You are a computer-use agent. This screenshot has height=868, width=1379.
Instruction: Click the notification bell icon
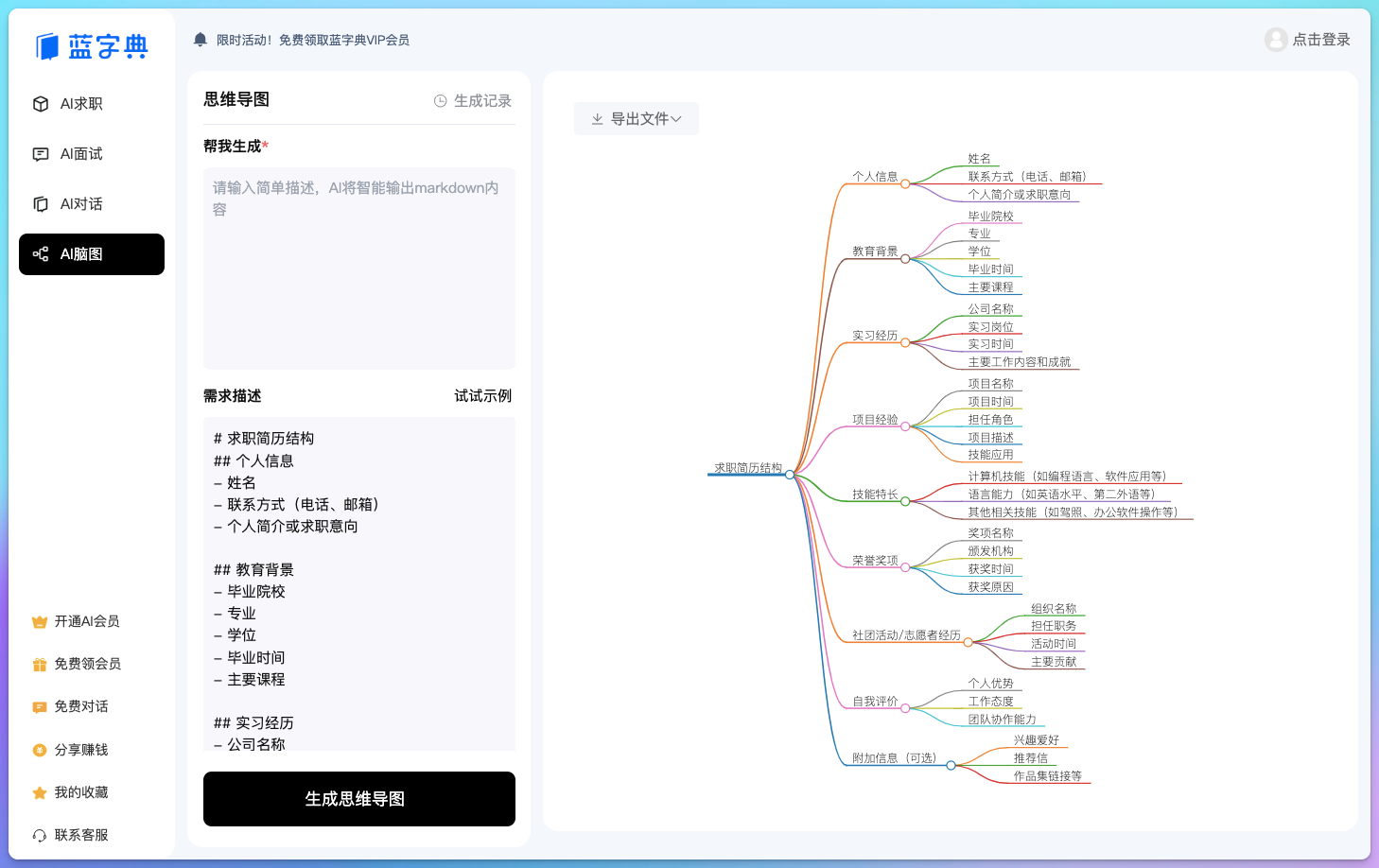click(200, 40)
